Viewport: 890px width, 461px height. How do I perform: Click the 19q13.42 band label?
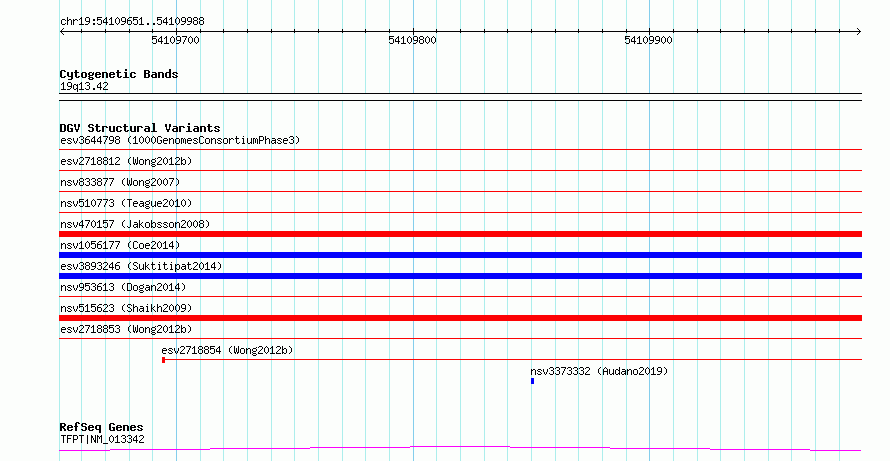pos(84,86)
